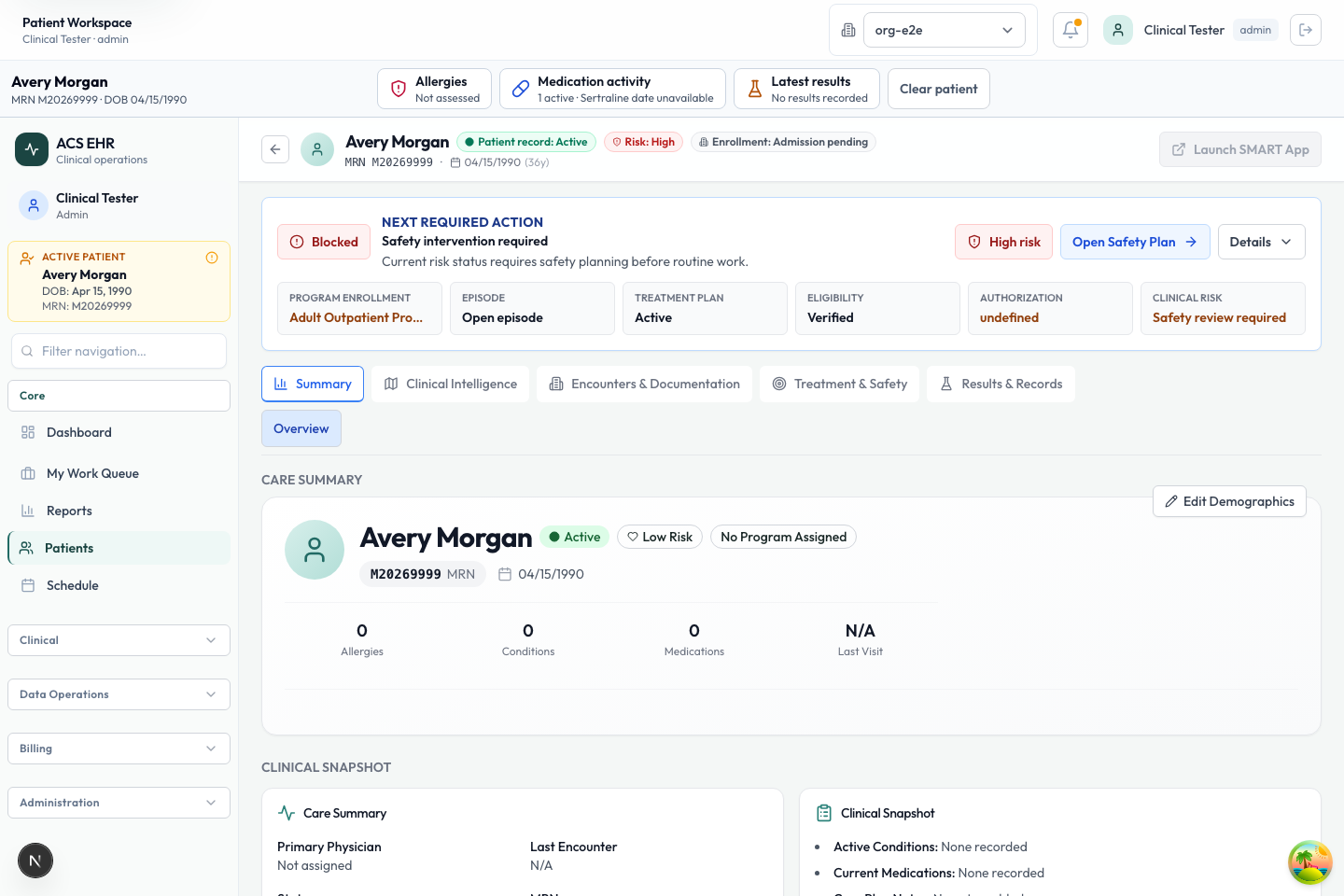Open the Treatment & Safety tab
The image size is (1344, 896).
839,384
